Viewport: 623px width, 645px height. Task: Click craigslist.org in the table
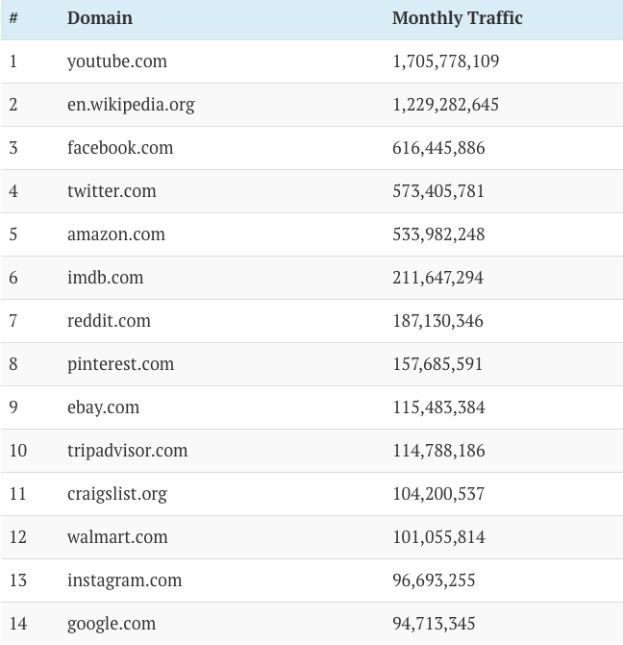click(117, 494)
